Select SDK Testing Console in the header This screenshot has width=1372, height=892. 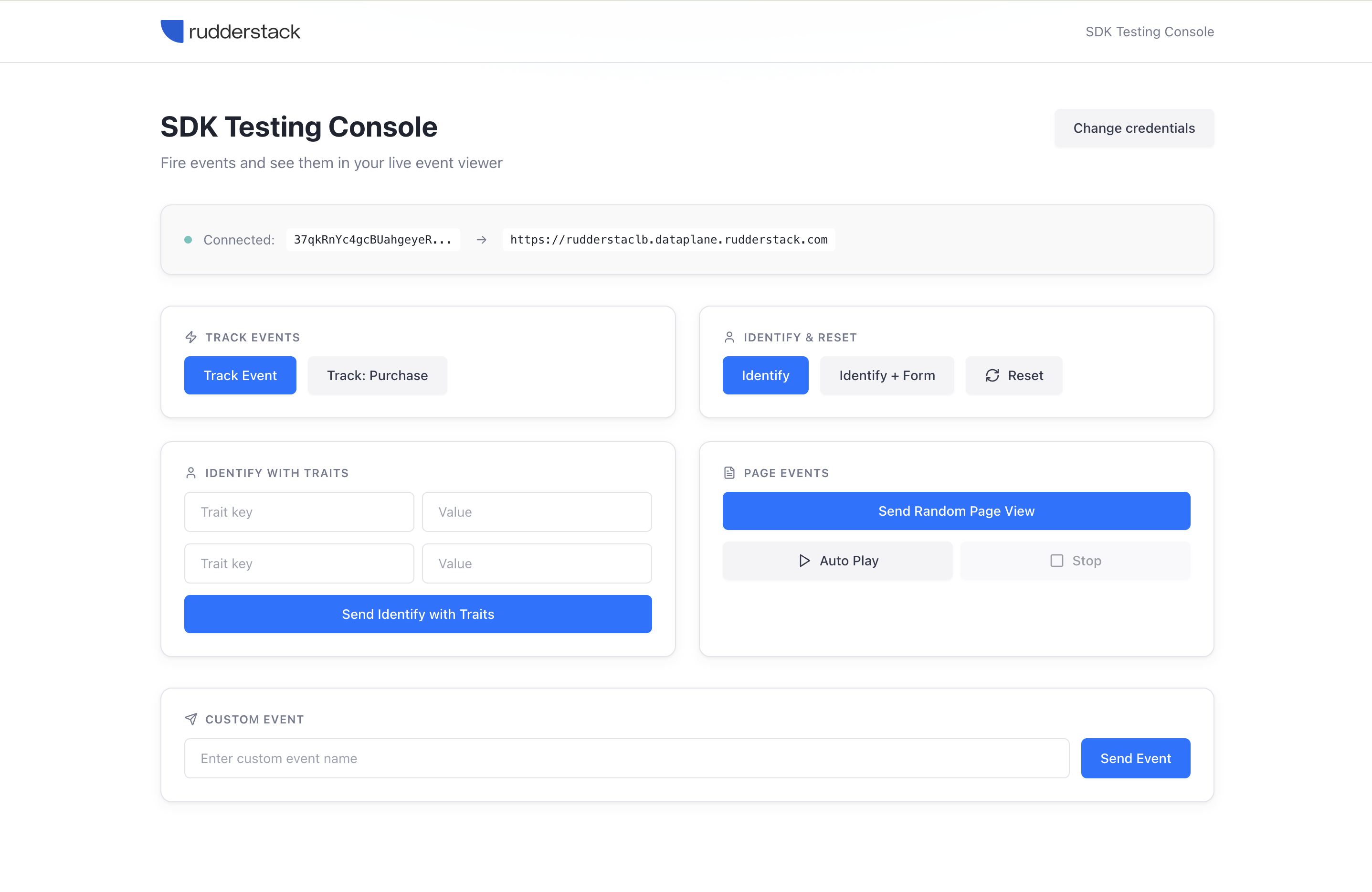click(1149, 31)
